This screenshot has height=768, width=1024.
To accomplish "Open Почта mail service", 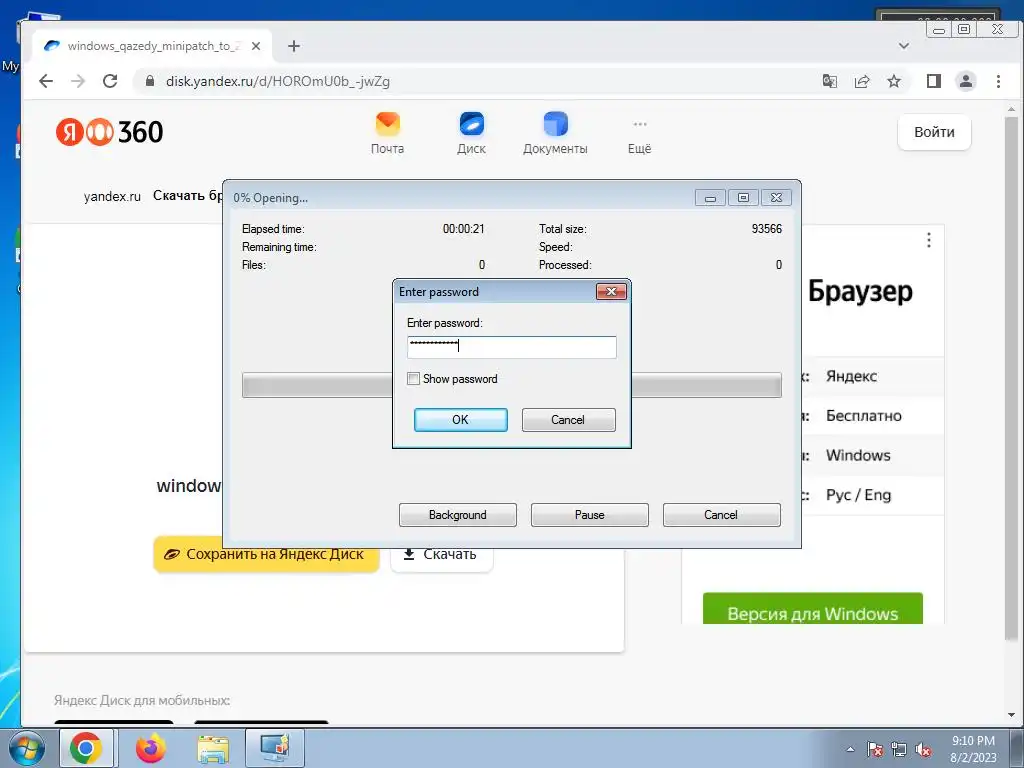I will [x=387, y=133].
